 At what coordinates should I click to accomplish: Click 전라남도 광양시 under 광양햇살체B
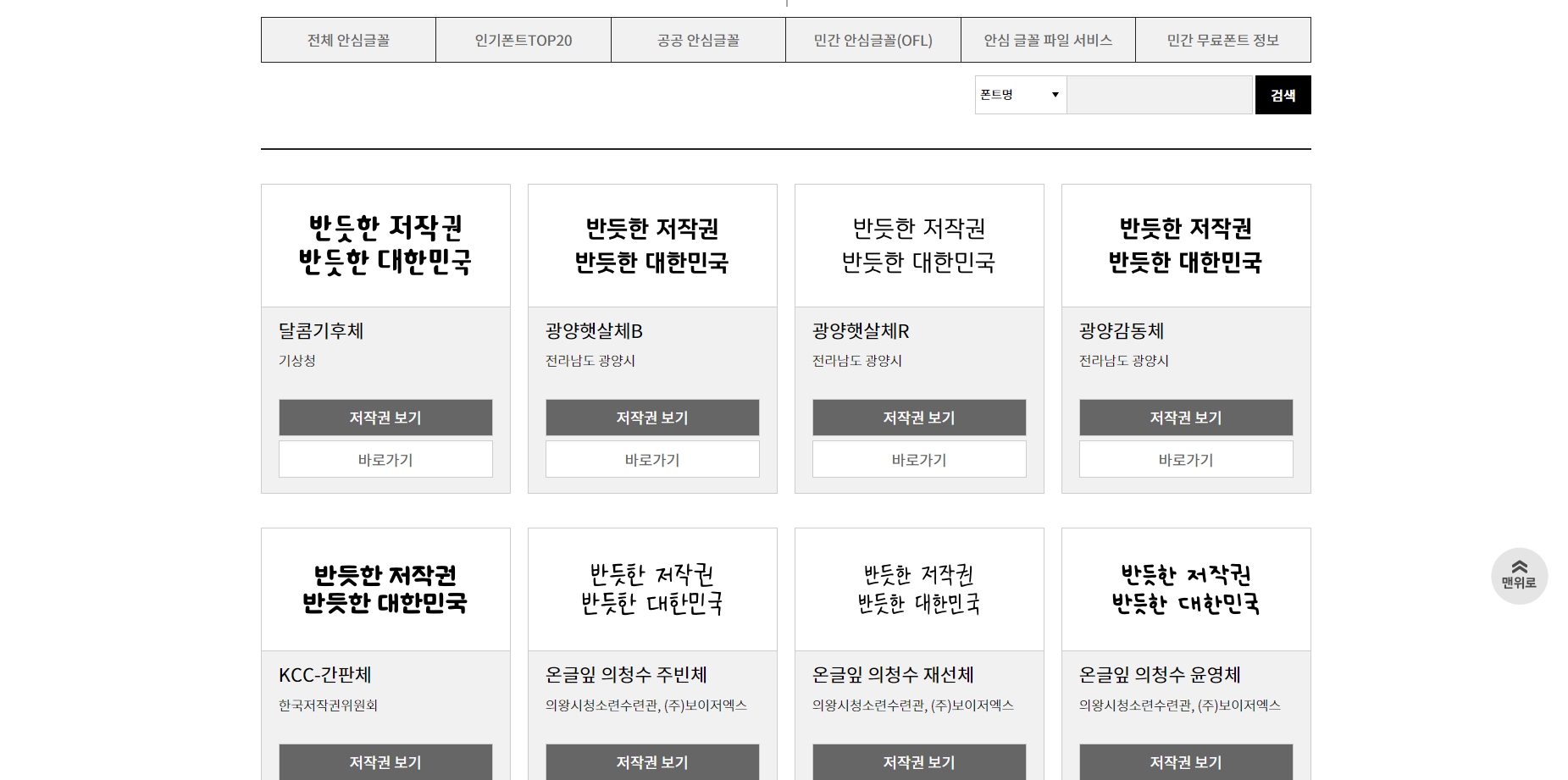tap(590, 361)
